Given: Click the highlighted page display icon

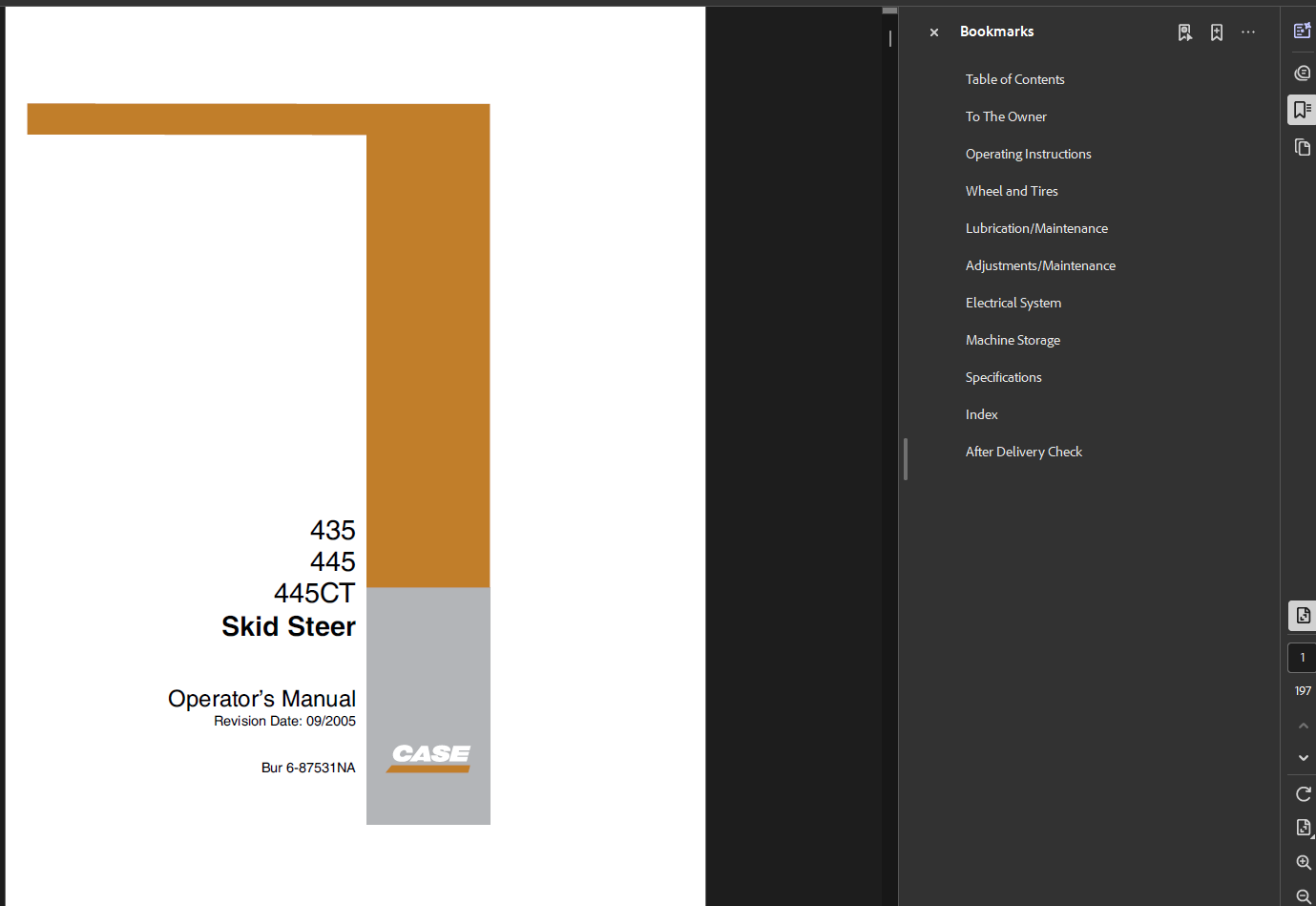Looking at the screenshot, I should 1303,616.
